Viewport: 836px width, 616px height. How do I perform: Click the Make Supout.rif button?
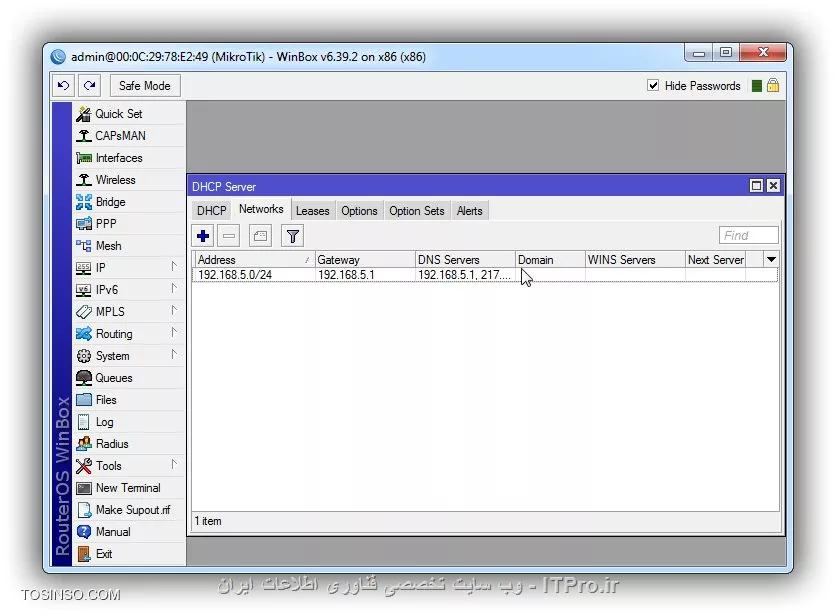point(132,510)
